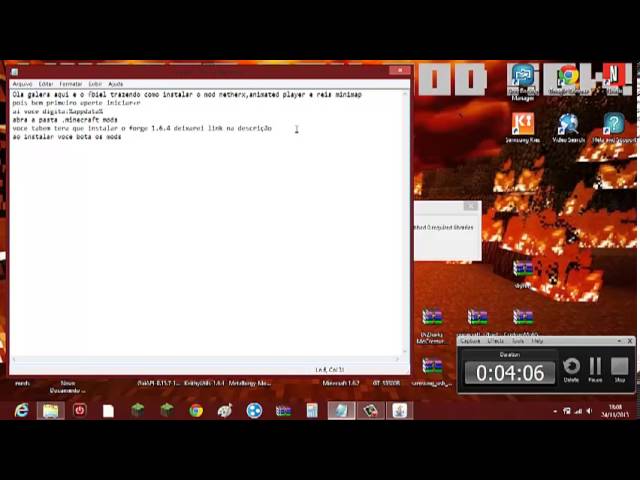Click the Notepad title bar icon

(x=15, y=72)
